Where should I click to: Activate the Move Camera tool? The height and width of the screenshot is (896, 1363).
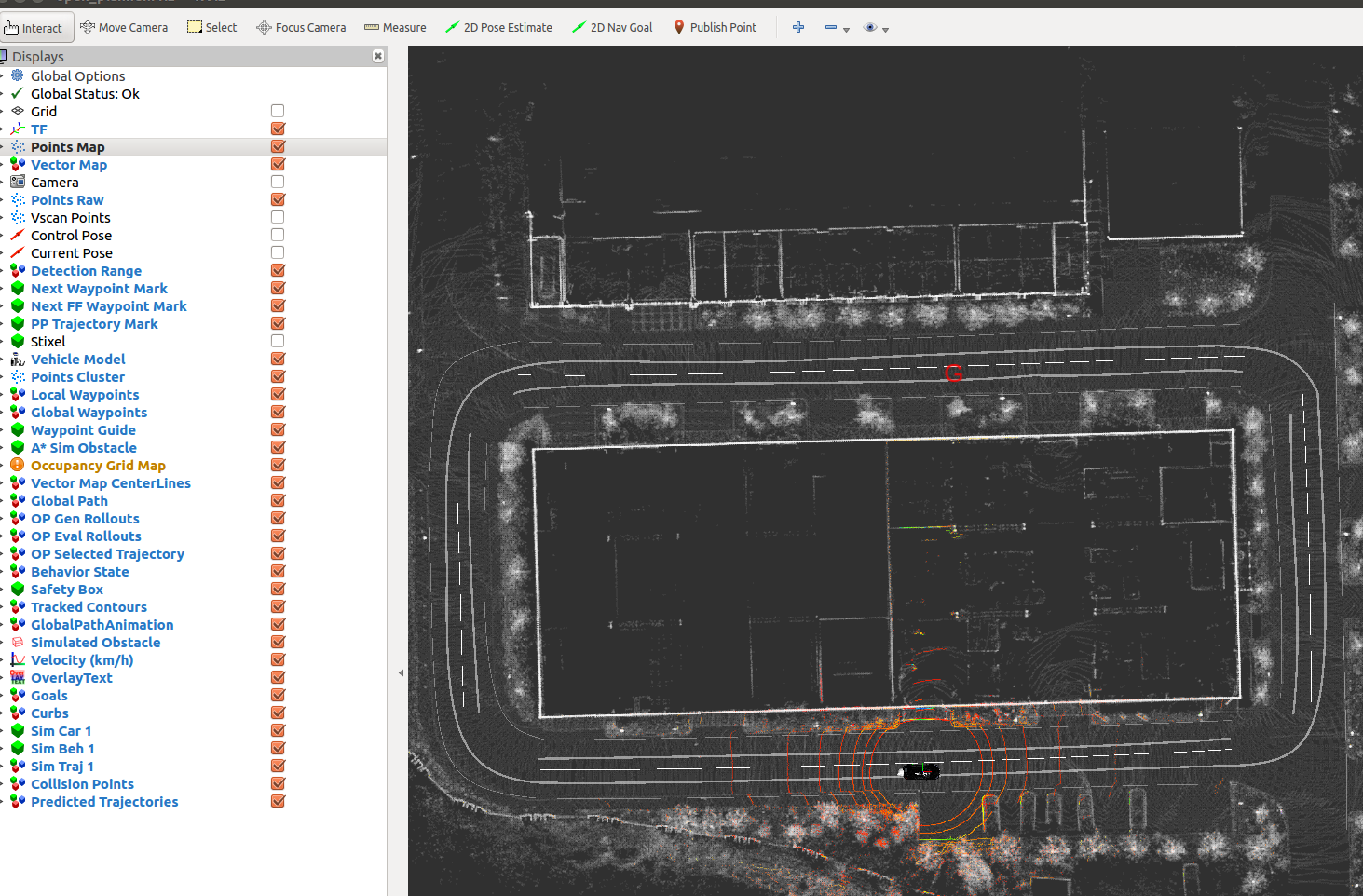point(124,27)
